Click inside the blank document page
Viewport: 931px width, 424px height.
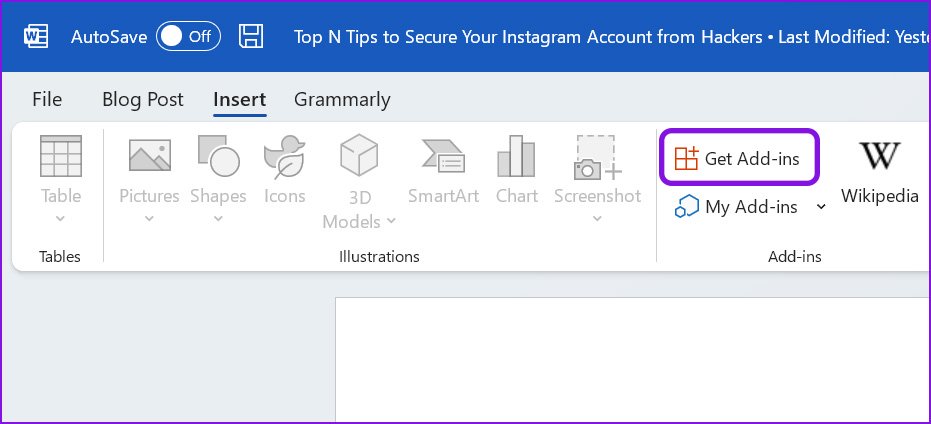tap(633, 360)
